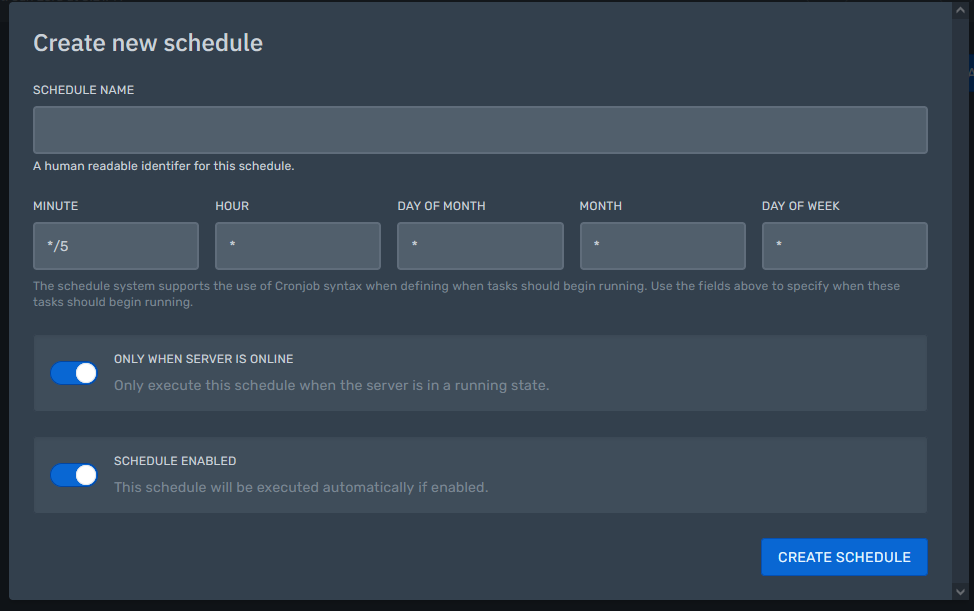Click the 'Minute' label above the field

pyautogui.click(x=55, y=206)
